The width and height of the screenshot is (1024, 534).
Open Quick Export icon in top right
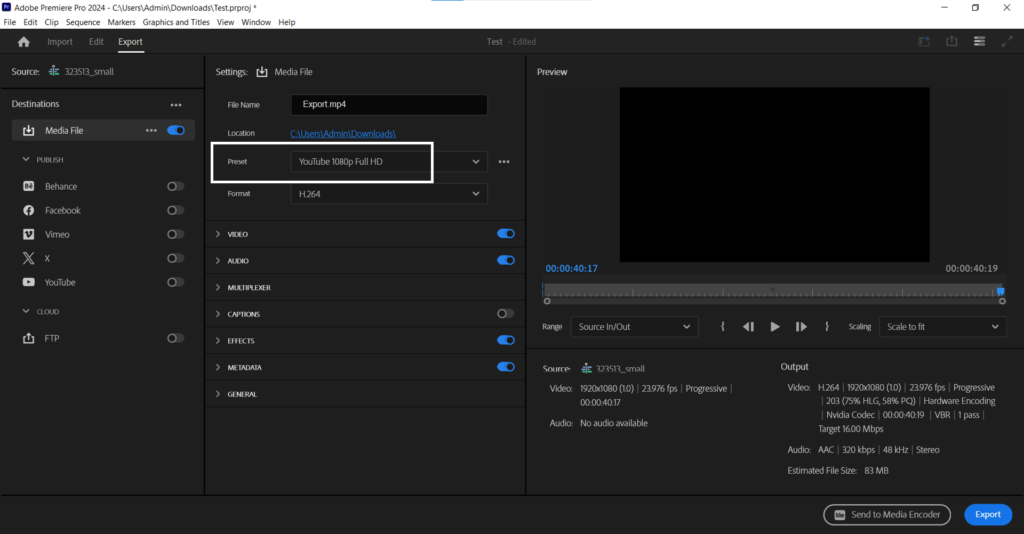point(952,42)
